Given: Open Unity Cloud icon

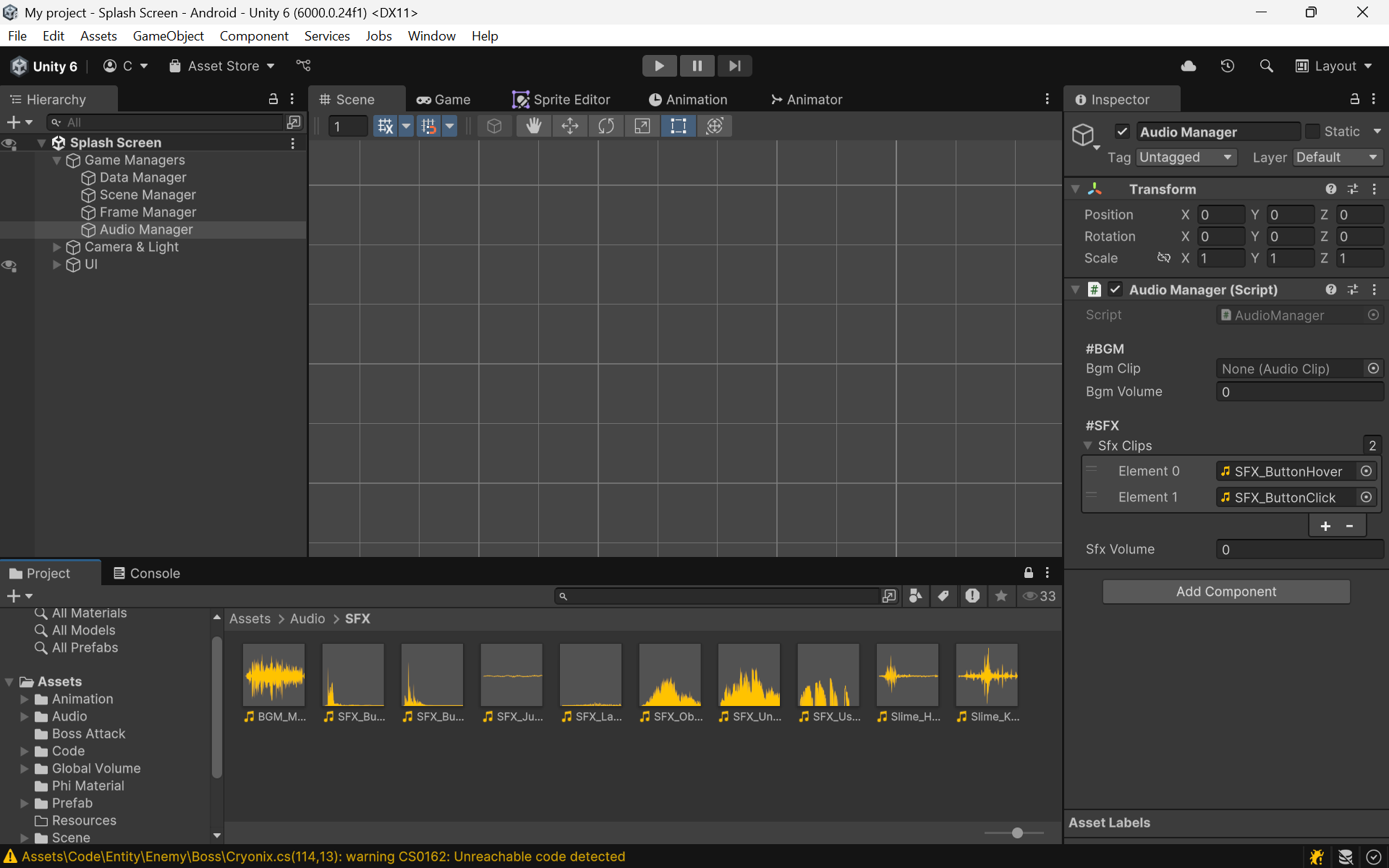Looking at the screenshot, I should click(1188, 66).
